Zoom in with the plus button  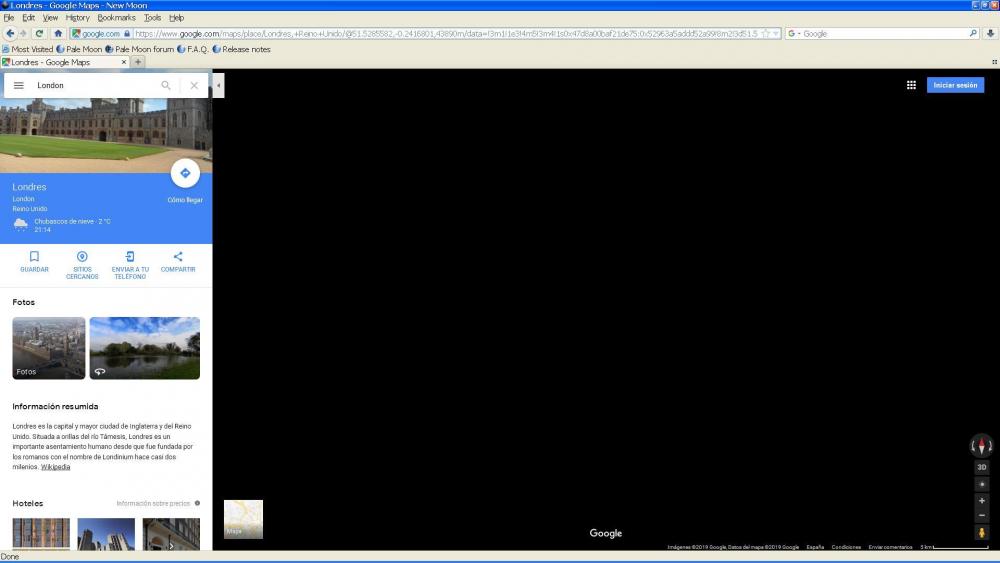pos(982,501)
